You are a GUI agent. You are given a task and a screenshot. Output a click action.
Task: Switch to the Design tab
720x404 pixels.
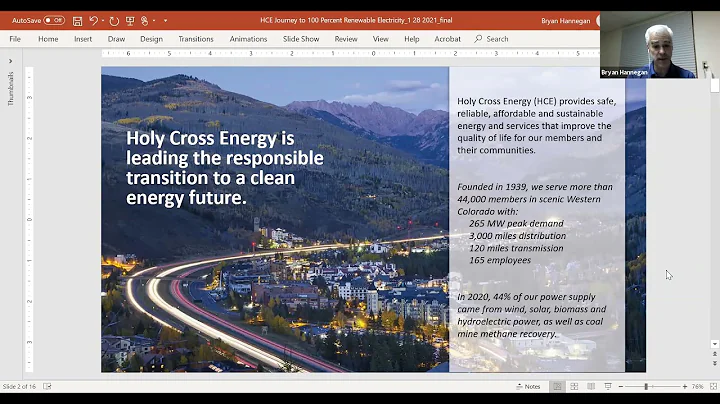pyautogui.click(x=152, y=39)
